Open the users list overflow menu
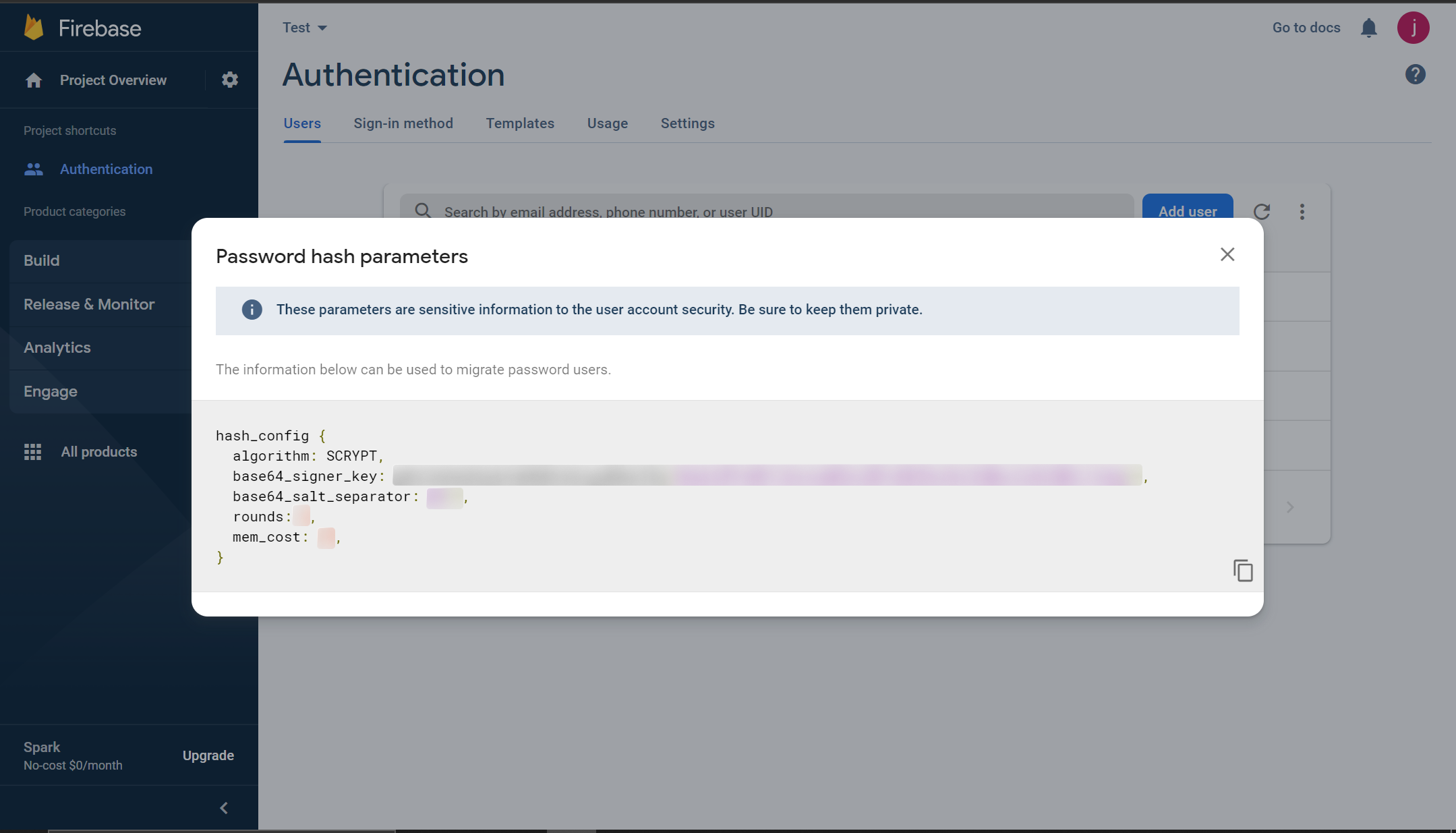Screen dimensions: 1456x833 [1302, 212]
